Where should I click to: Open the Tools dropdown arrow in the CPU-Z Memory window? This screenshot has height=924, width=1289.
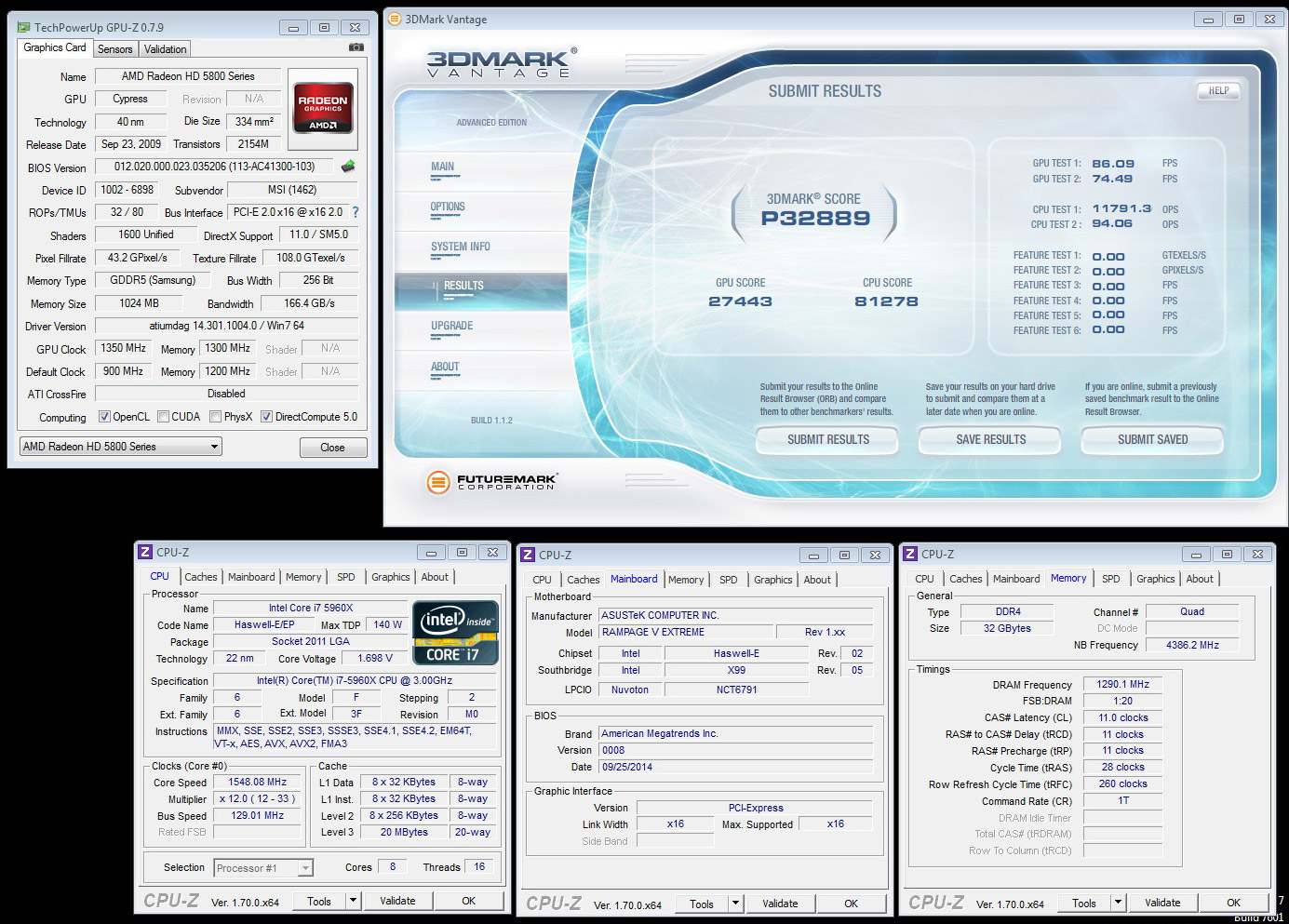1118,903
